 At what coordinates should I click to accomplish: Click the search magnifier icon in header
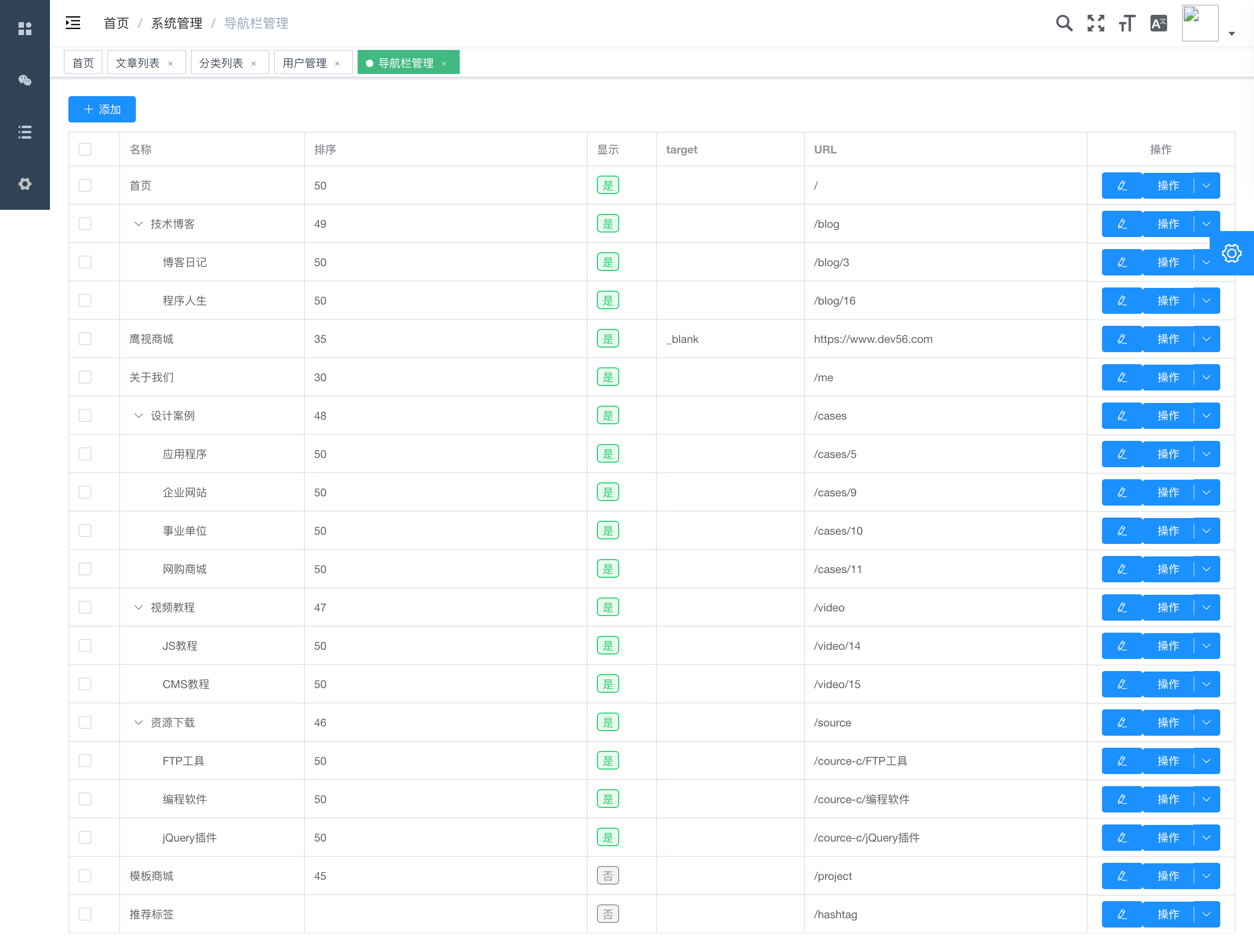click(x=1064, y=23)
